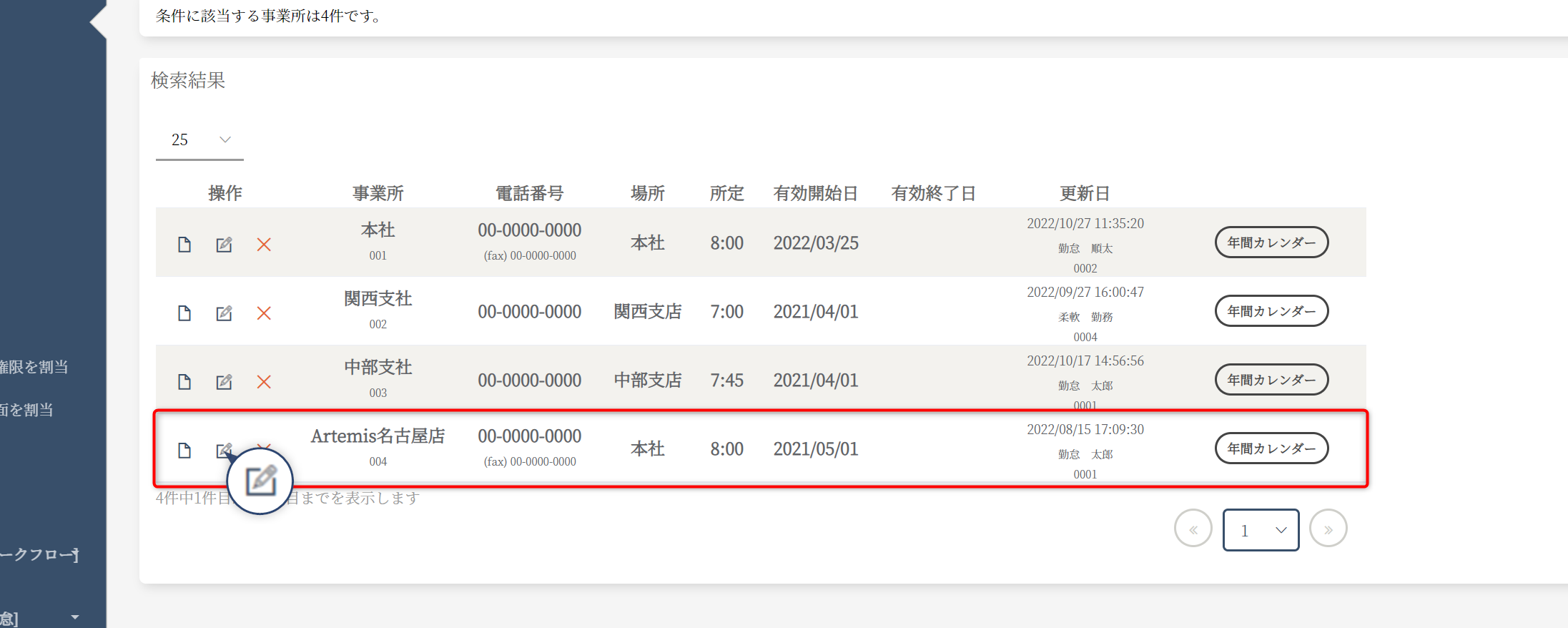Open 年間カレンダー for 中部支社
Image resolution: width=1568 pixels, height=628 pixels.
(x=1271, y=380)
